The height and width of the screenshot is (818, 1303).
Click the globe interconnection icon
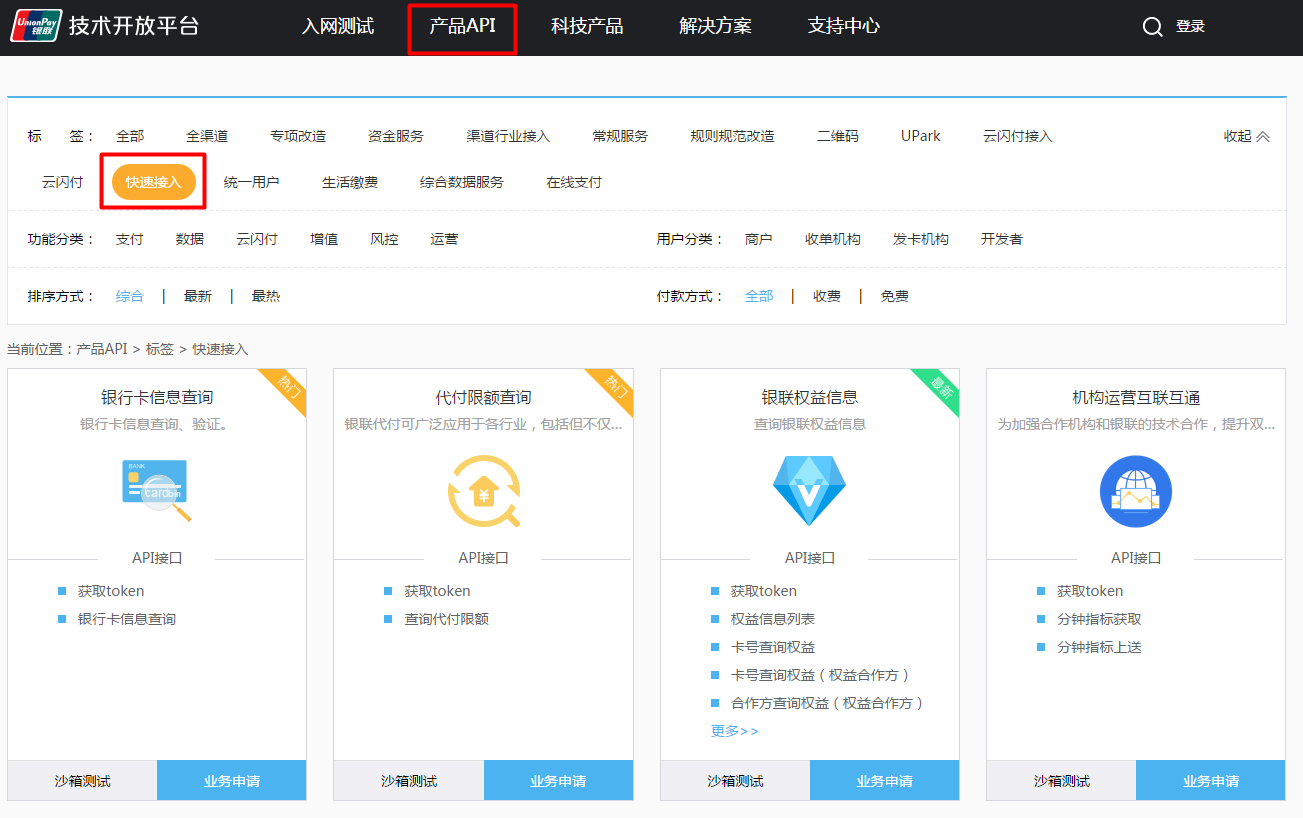[1135, 490]
